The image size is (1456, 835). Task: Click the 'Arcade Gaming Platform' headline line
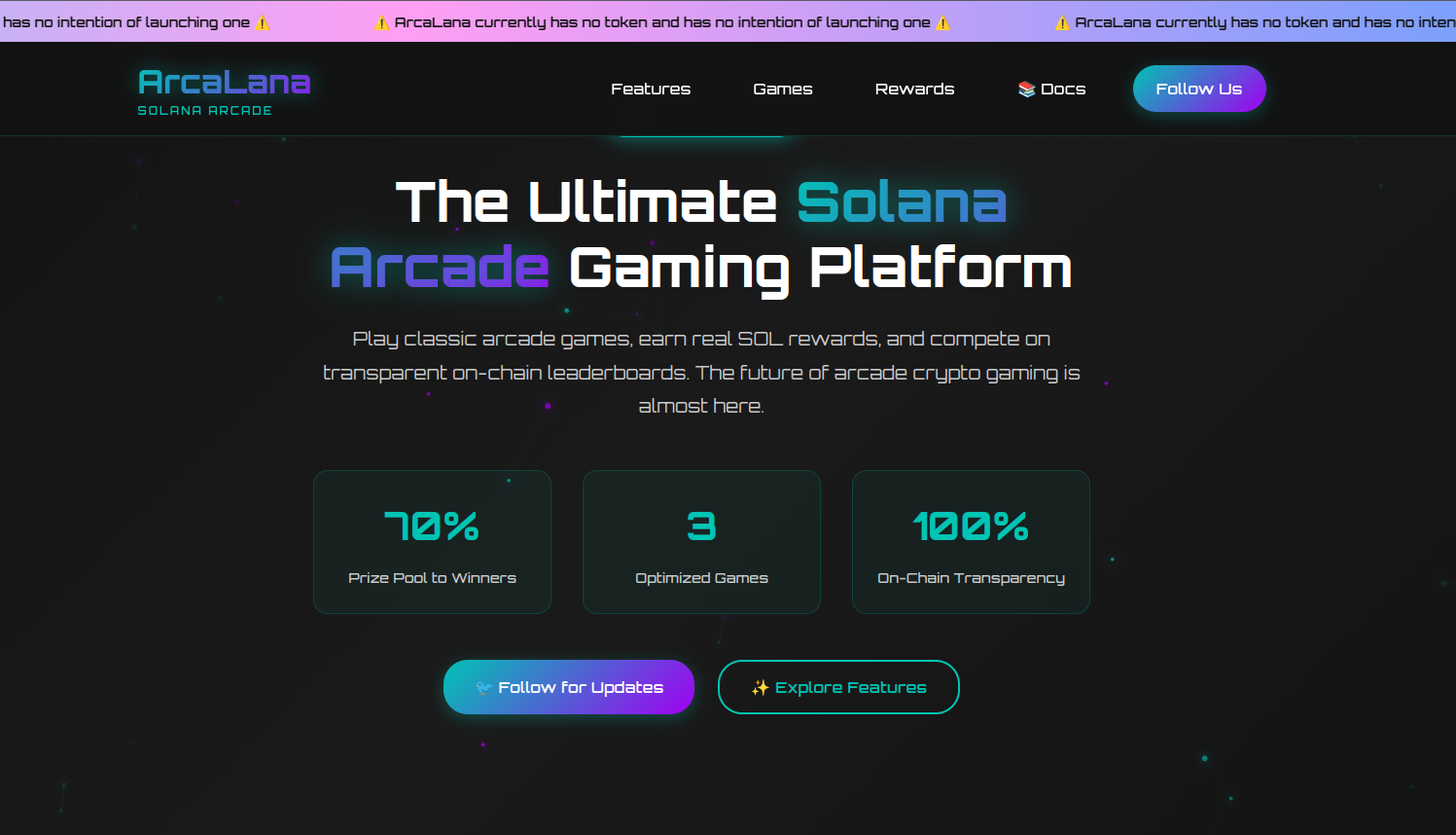(x=701, y=269)
